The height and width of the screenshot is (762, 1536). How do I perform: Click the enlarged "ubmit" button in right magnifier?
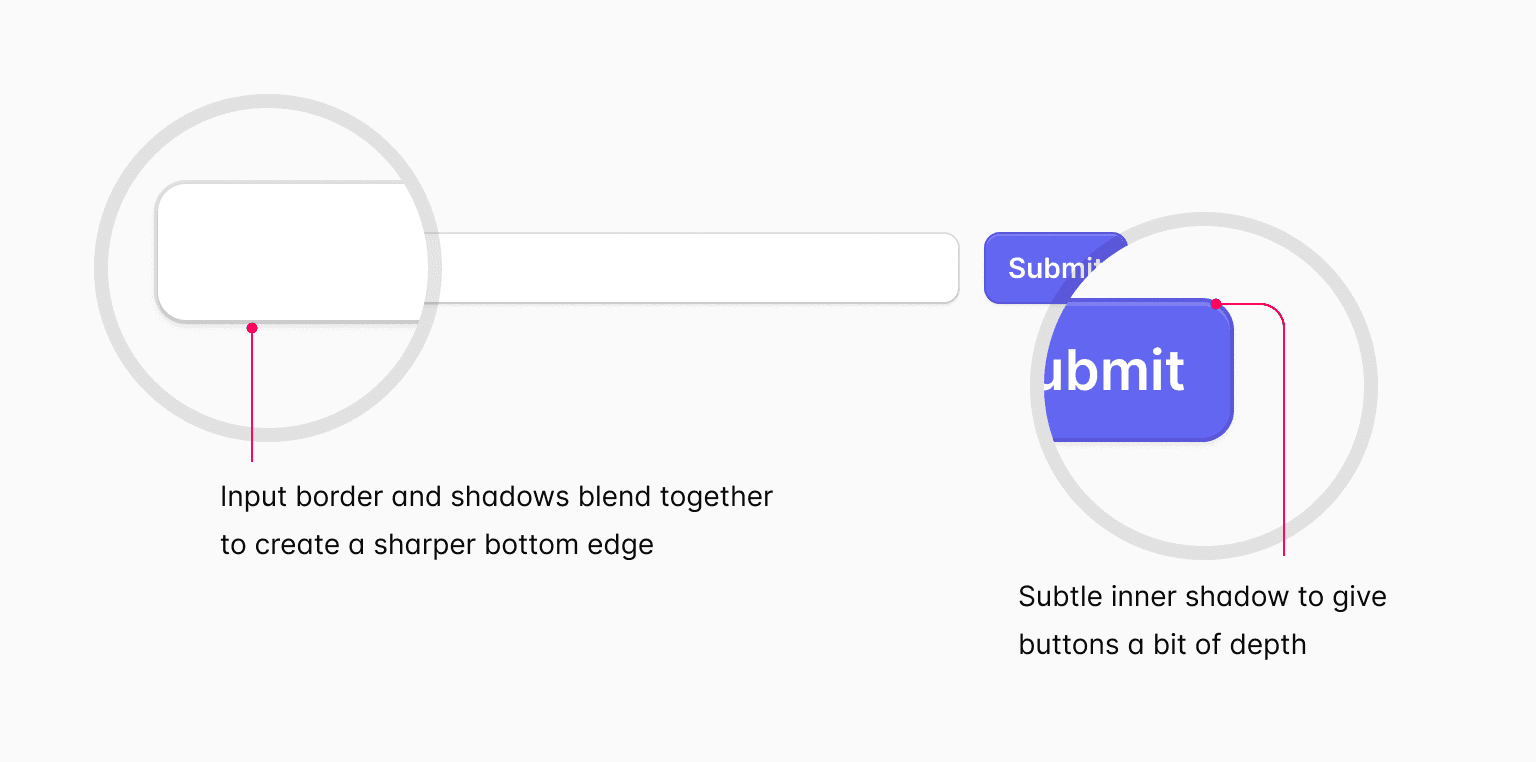point(1130,370)
